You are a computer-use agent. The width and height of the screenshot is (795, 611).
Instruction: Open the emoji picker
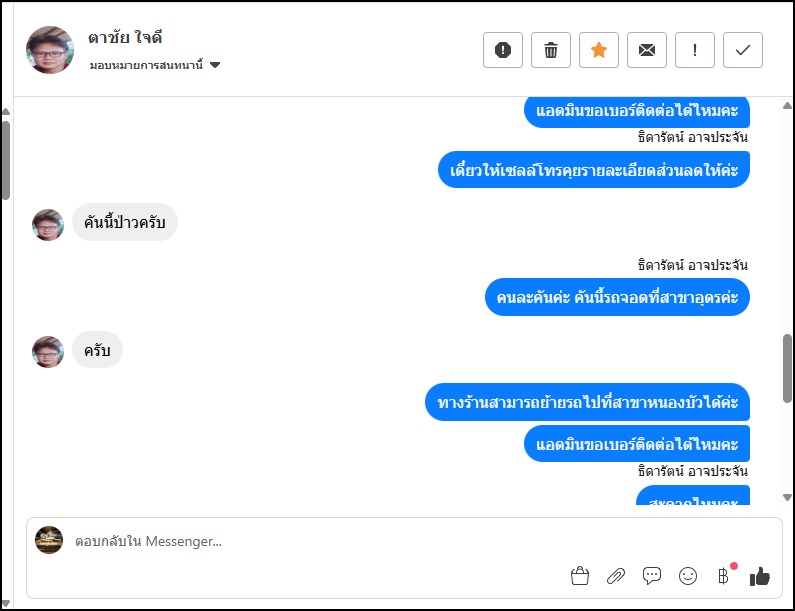(x=688, y=575)
